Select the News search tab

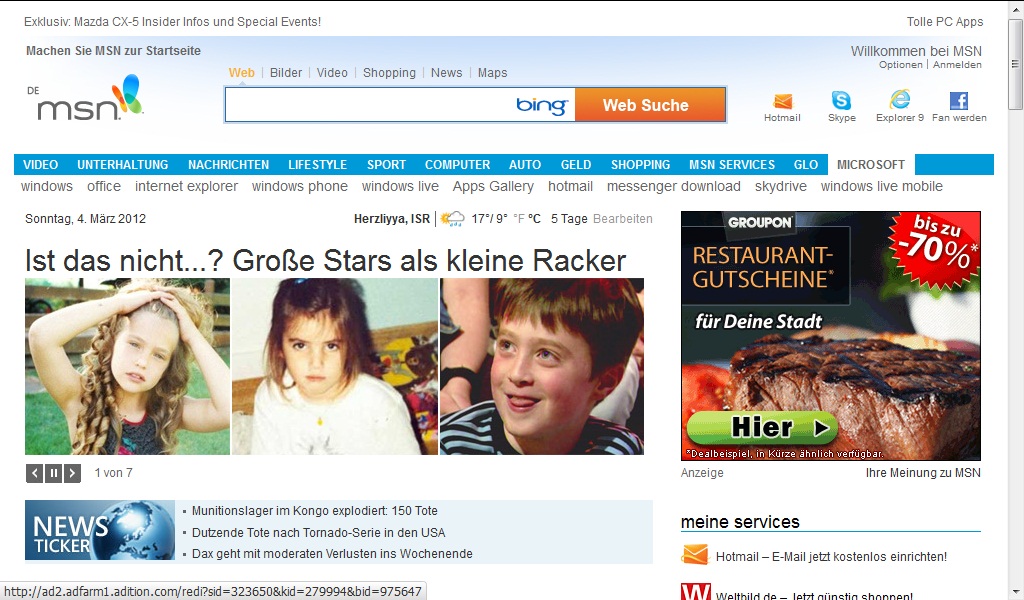(x=447, y=72)
